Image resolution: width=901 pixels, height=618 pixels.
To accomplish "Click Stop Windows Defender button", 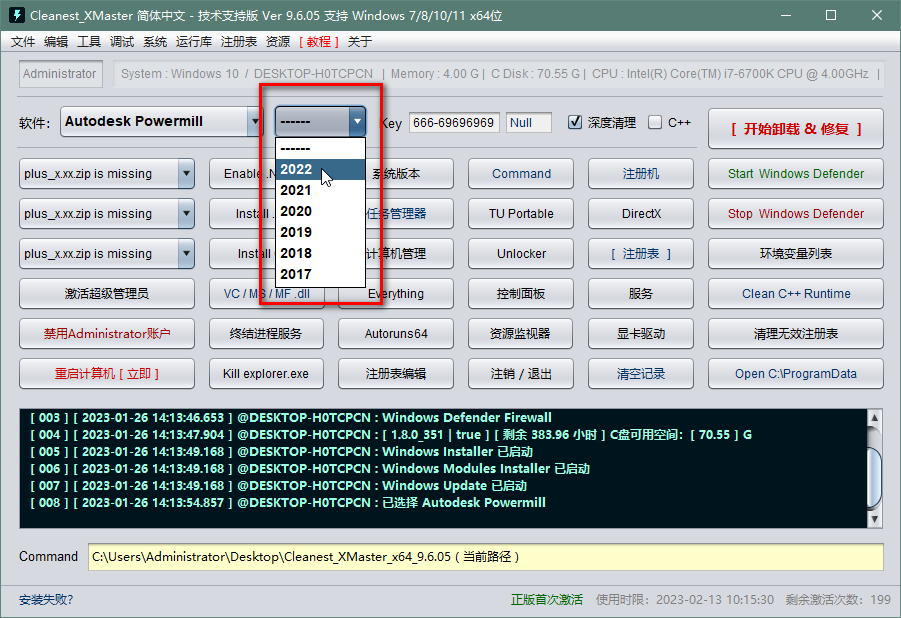I will point(795,213).
